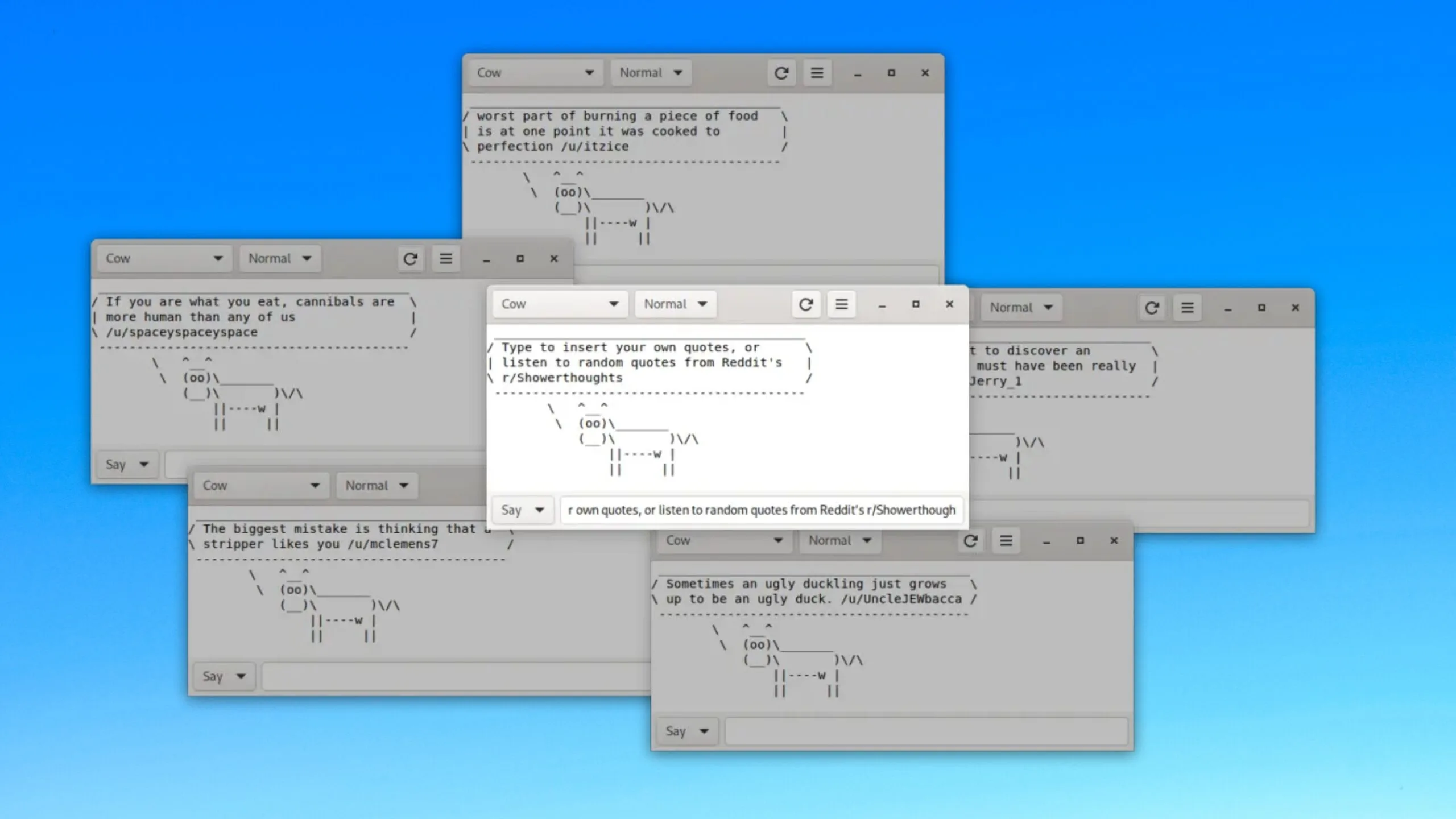Click the hamburger menu icon top window
The height and width of the screenshot is (819, 1456).
pyautogui.click(x=817, y=72)
